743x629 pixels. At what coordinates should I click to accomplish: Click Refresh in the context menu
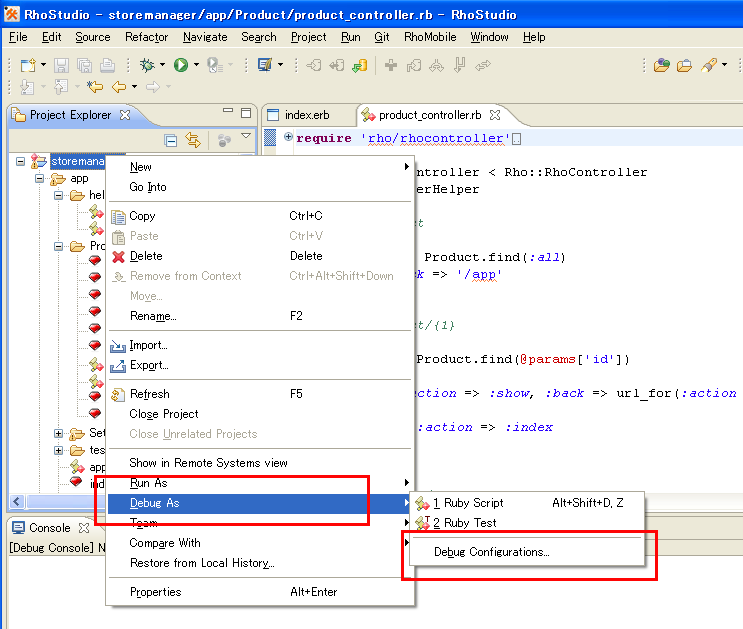(259, 394)
